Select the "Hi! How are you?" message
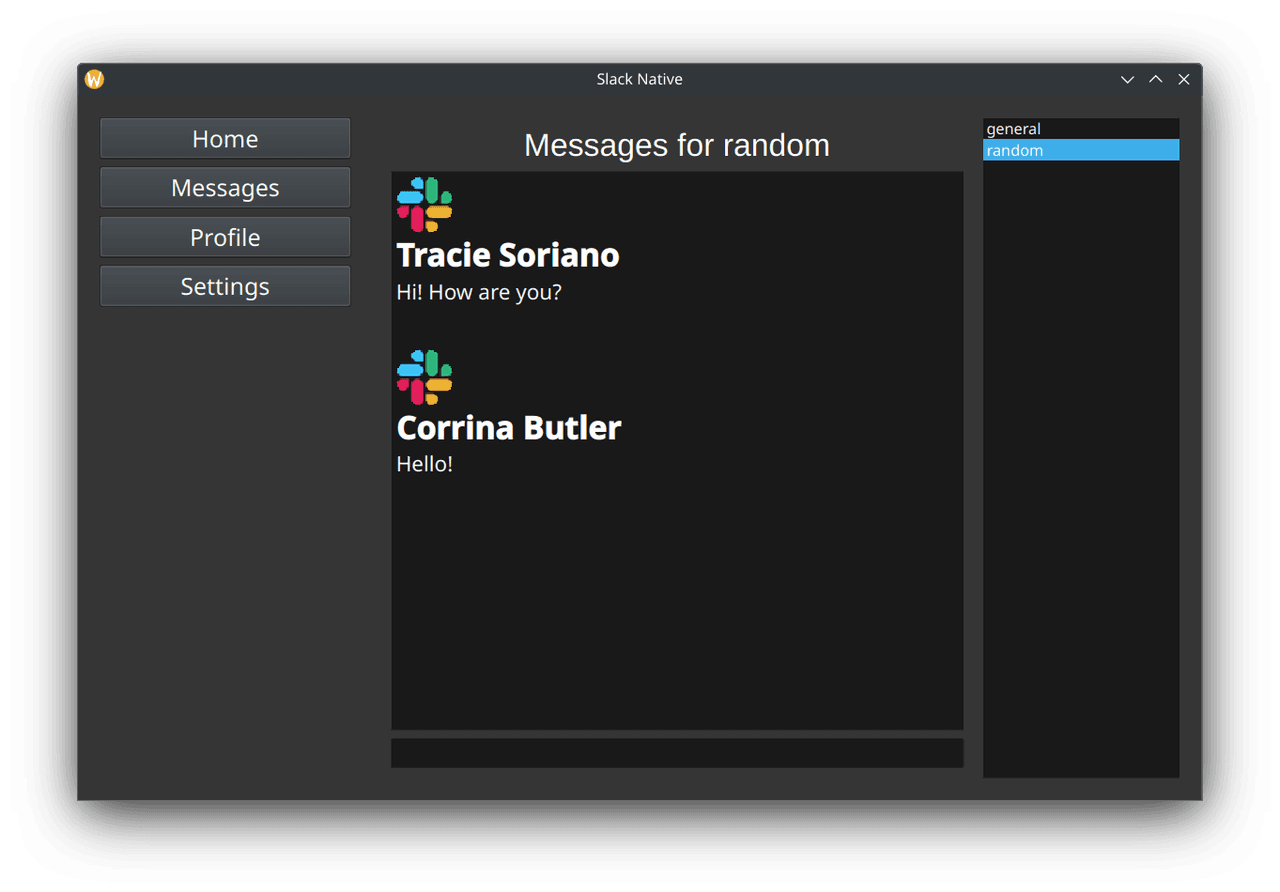The width and height of the screenshot is (1280, 892). (x=479, y=293)
